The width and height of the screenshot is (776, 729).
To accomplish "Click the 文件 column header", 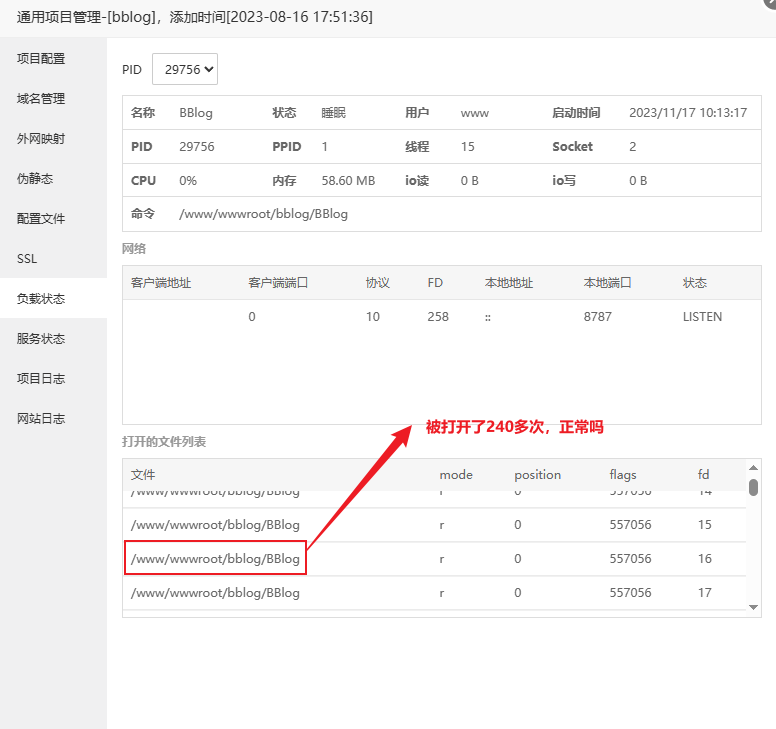I will coord(143,475).
